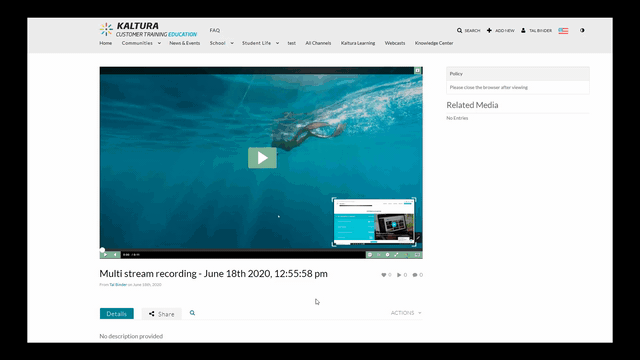The width and height of the screenshot is (640, 360).
Task: Click the diagonal arrows expand icon in player
Action: pyautogui.click(x=396, y=255)
